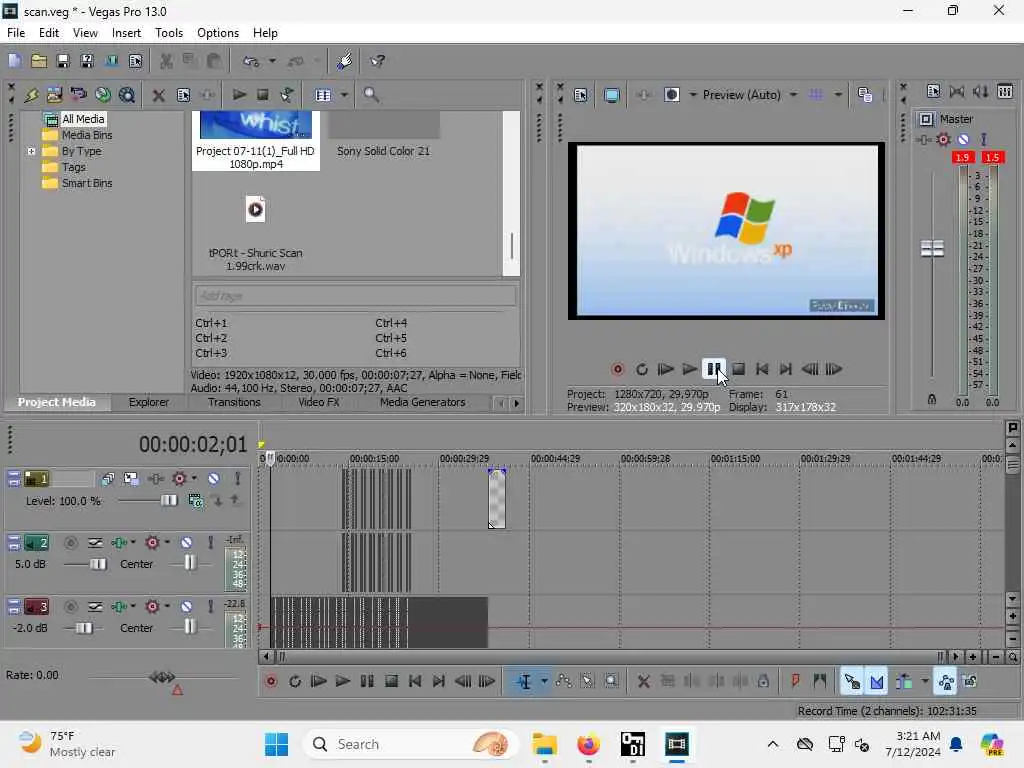Click Stop button under video preview
The height and width of the screenshot is (768, 1024).
(738, 370)
